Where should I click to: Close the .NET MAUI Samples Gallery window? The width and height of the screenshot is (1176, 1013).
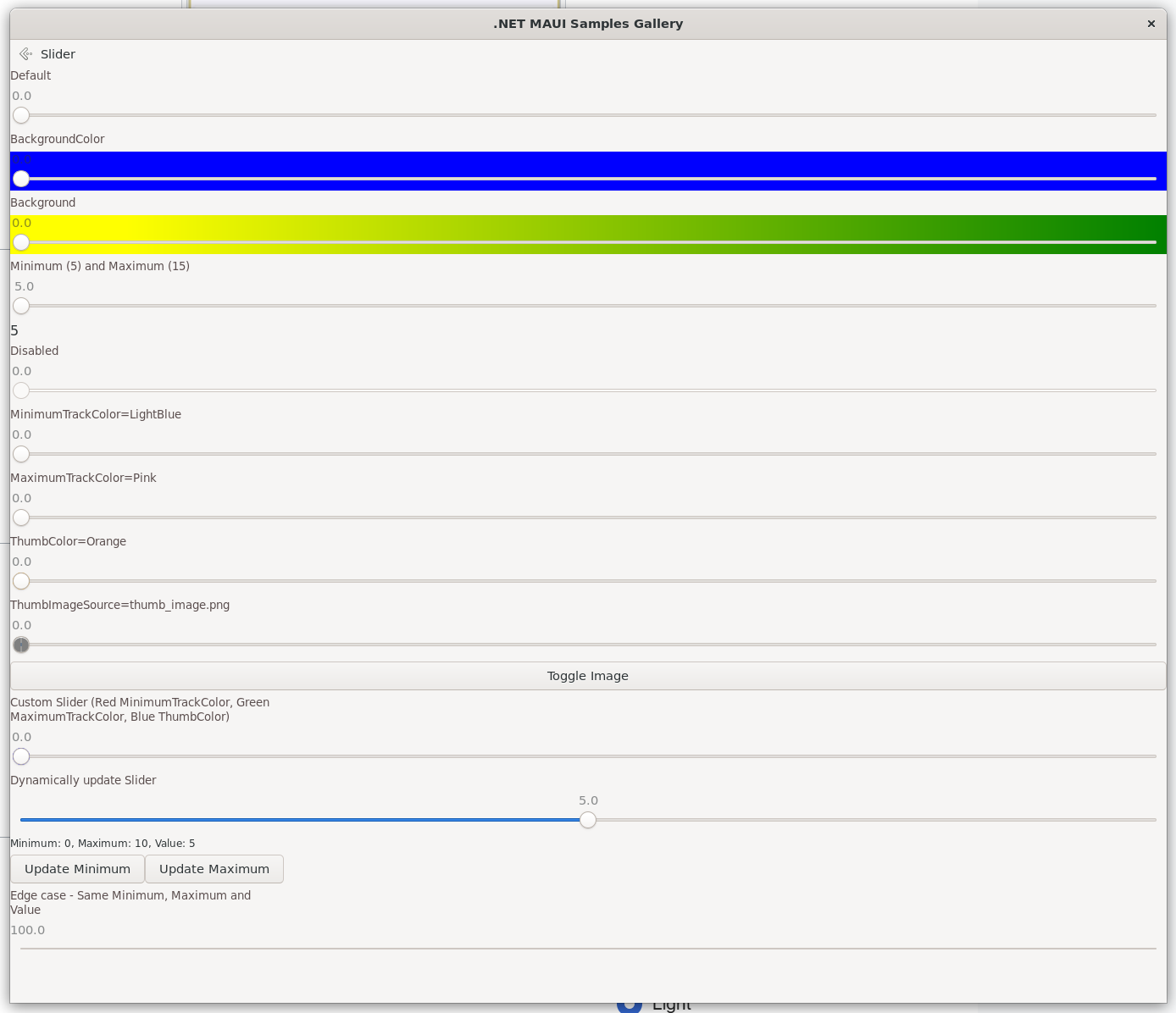pyautogui.click(x=1151, y=24)
